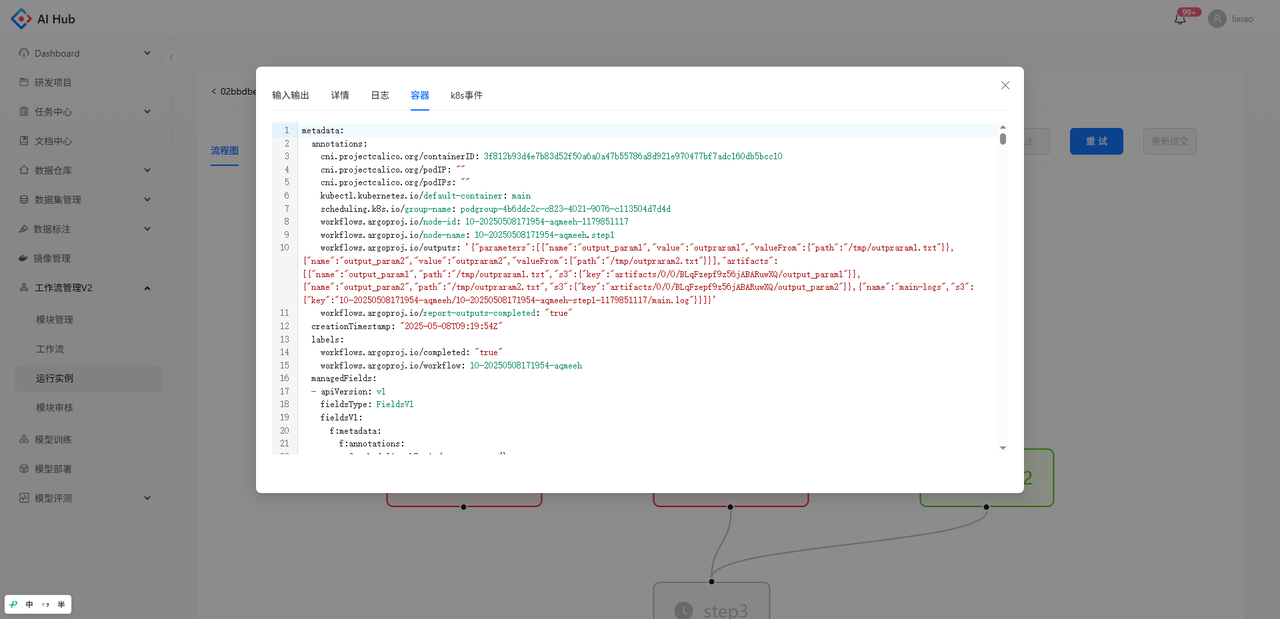Expand the 任务中心 menu

point(147,111)
